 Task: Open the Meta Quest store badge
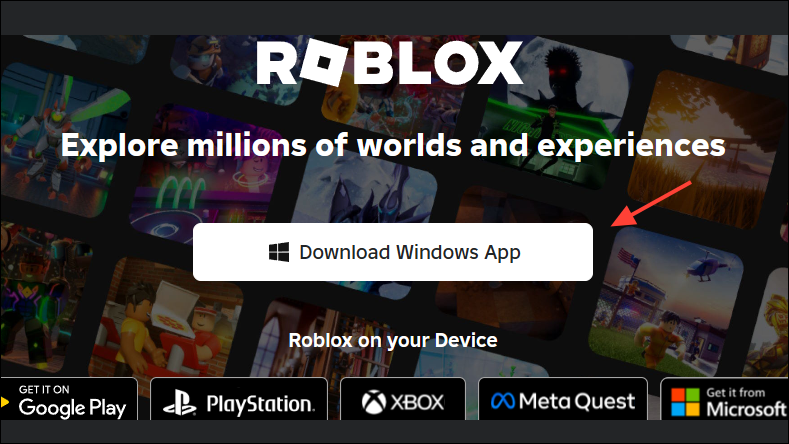(x=563, y=399)
